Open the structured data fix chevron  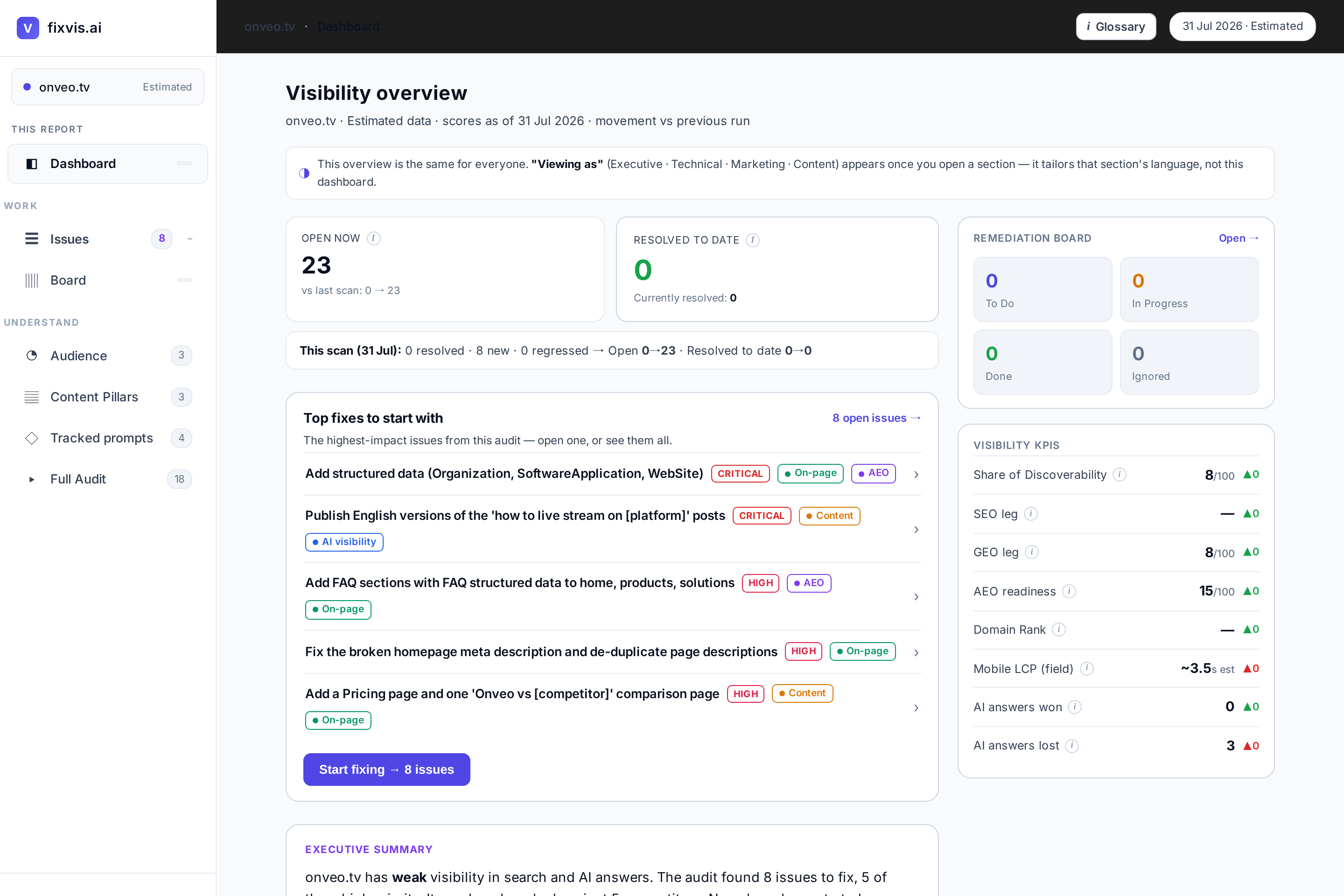pyautogui.click(x=916, y=474)
